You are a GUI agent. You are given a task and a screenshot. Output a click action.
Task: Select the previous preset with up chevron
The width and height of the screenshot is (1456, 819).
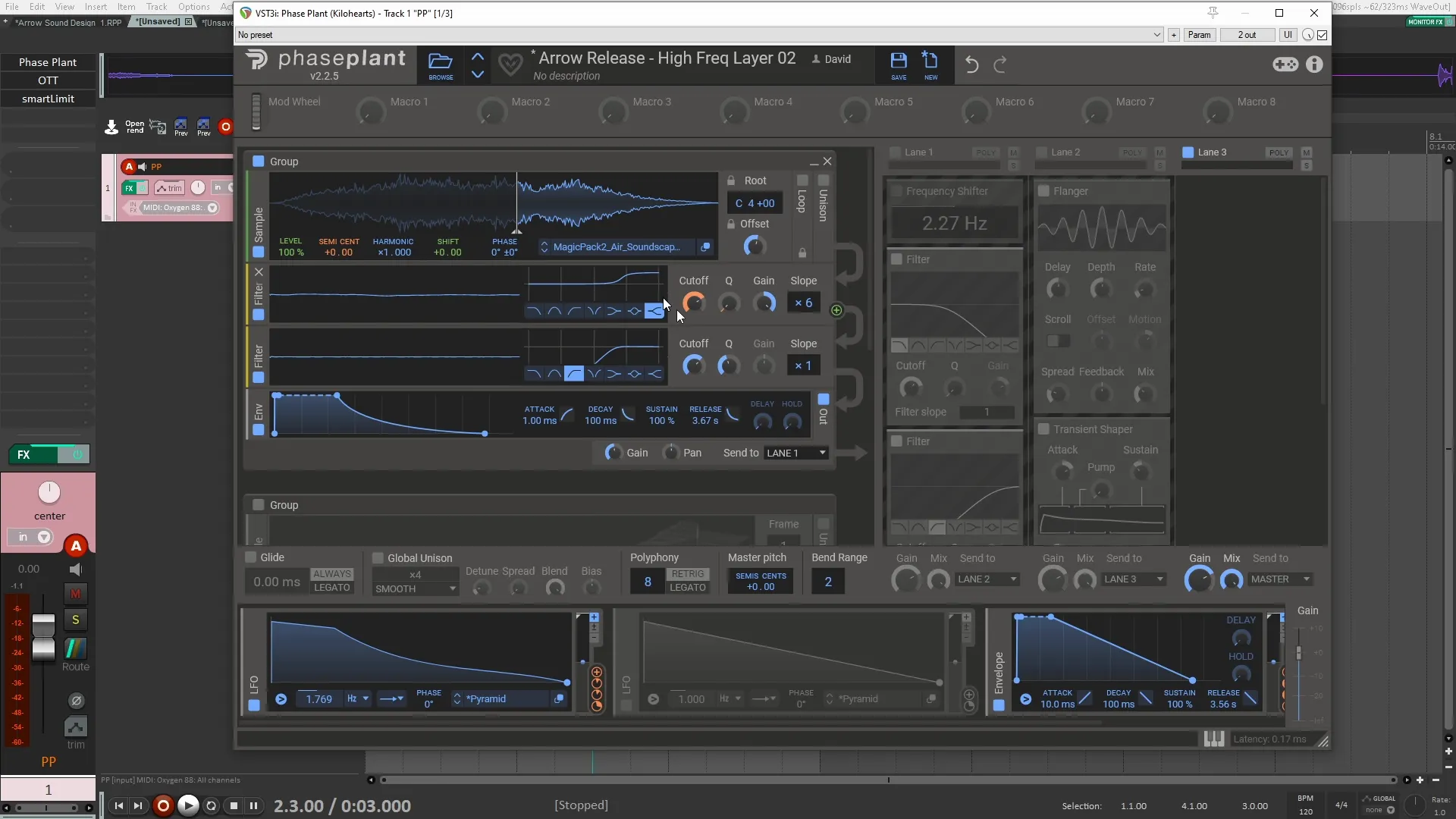click(x=478, y=57)
